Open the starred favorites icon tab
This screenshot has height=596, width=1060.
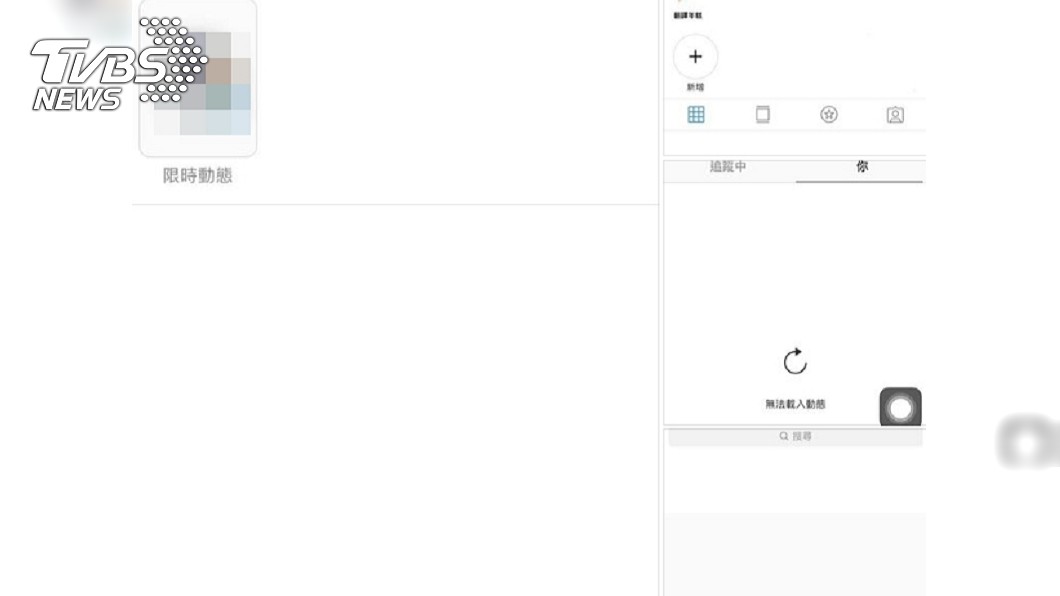tap(829, 114)
